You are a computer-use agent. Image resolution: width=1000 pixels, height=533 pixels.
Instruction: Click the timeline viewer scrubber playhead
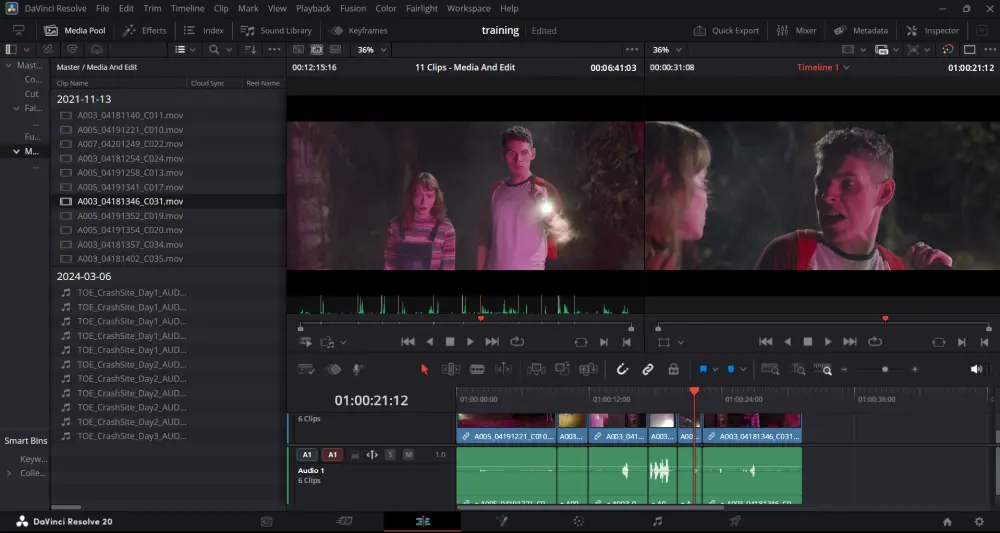885,319
